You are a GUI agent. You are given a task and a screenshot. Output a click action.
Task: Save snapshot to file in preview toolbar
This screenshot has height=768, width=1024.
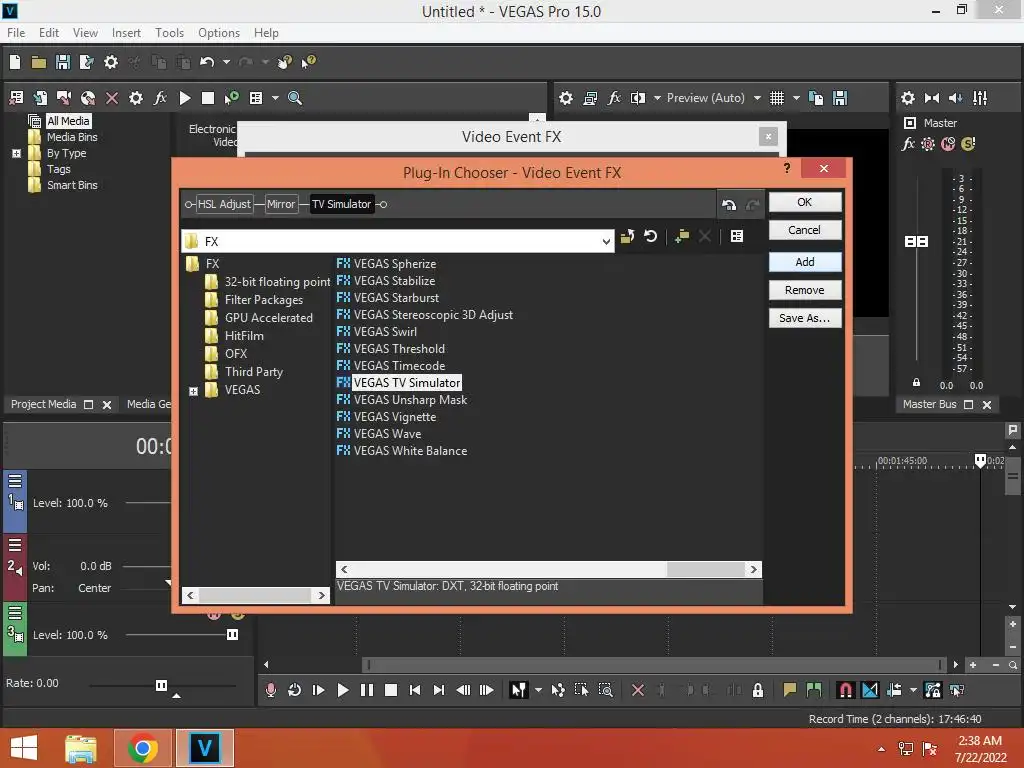(x=840, y=98)
